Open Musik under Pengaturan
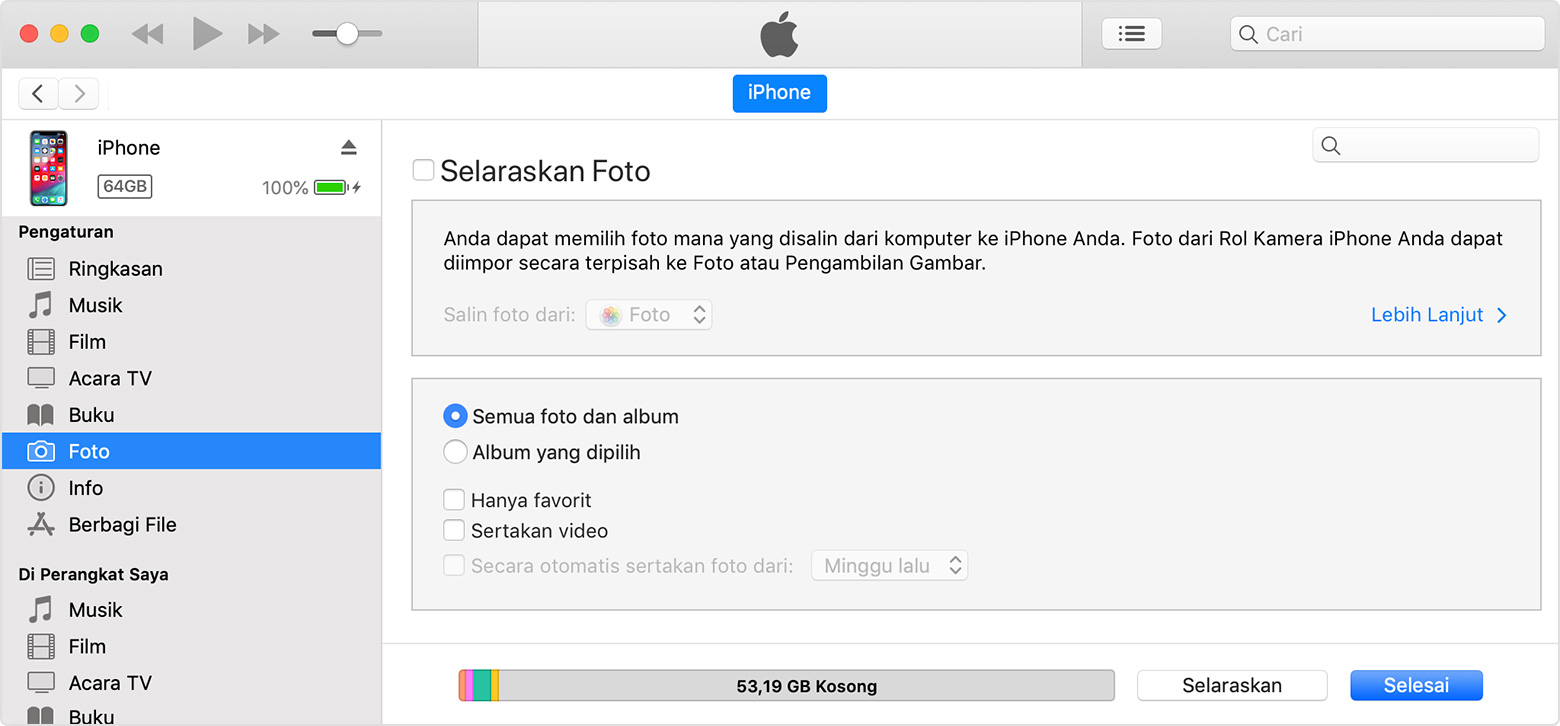Image resolution: width=1560 pixels, height=726 pixels. (x=191, y=305)
